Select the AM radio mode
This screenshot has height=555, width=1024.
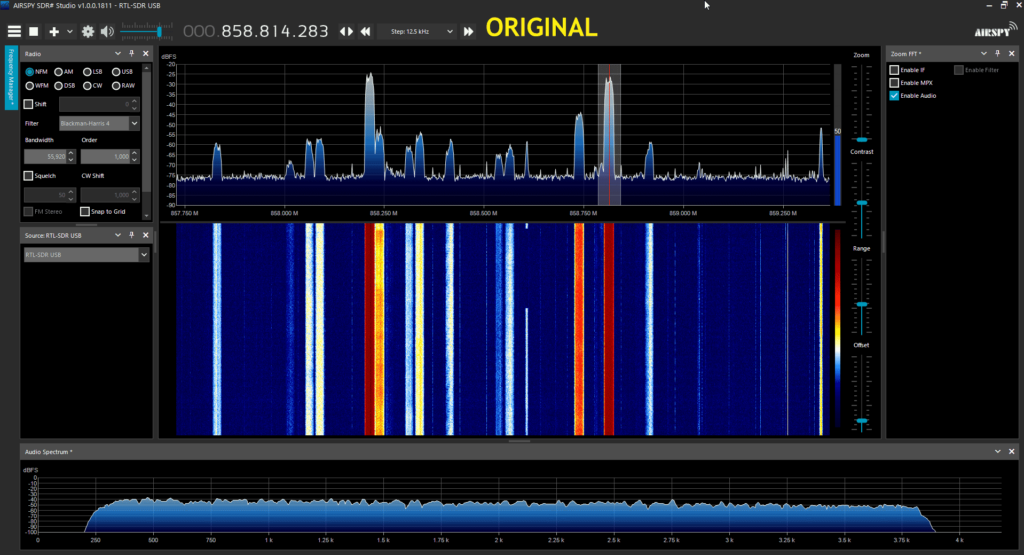(x=64, y=72)
